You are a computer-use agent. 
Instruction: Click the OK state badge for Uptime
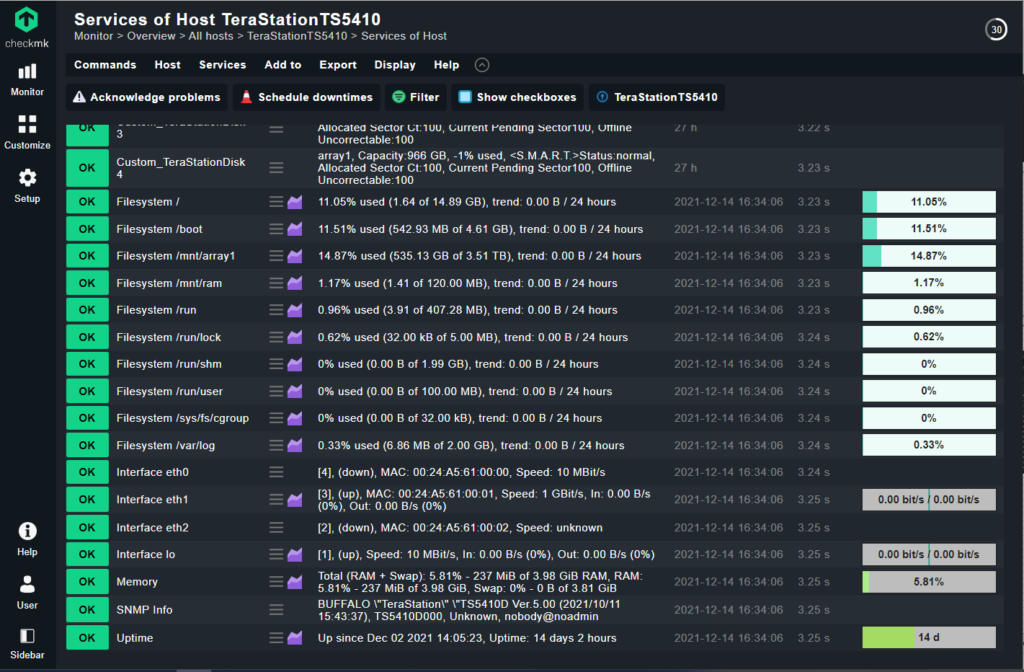pyautogui.click(x=87, y=638)
